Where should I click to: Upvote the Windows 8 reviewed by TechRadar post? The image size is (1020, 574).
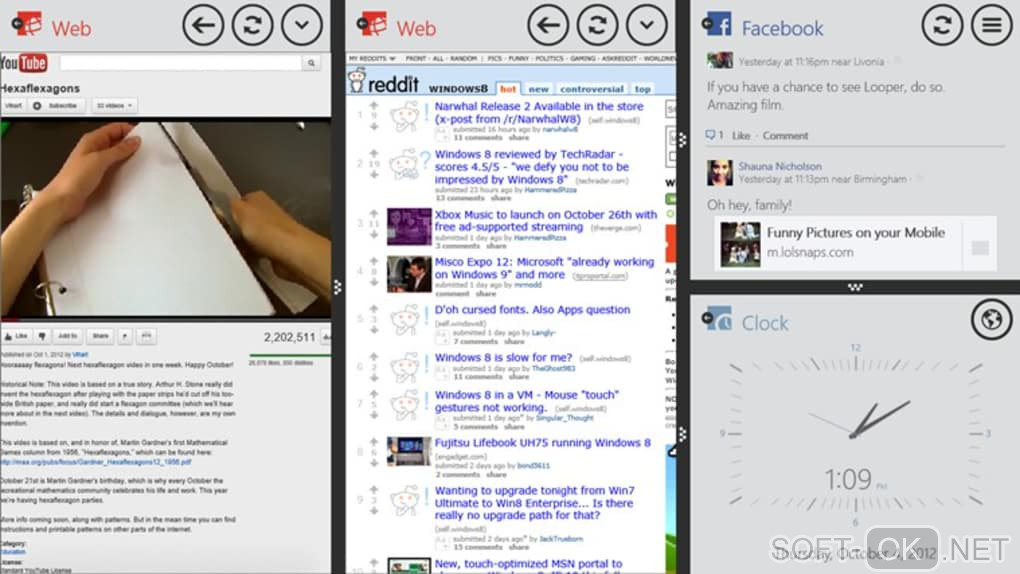[x=374, y=153]
